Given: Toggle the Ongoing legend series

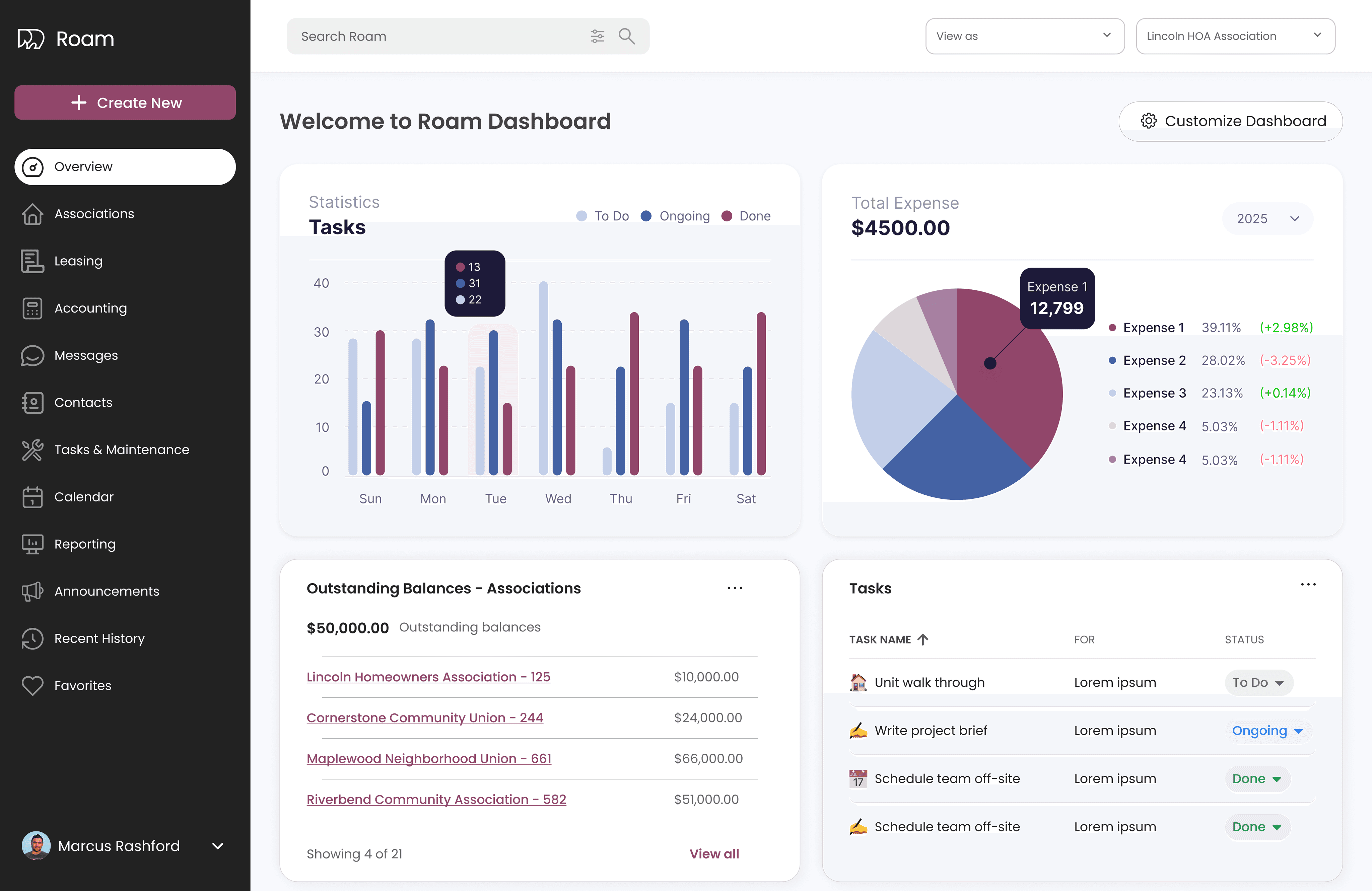Looking at the screenshot, I should tap(676, 216).
